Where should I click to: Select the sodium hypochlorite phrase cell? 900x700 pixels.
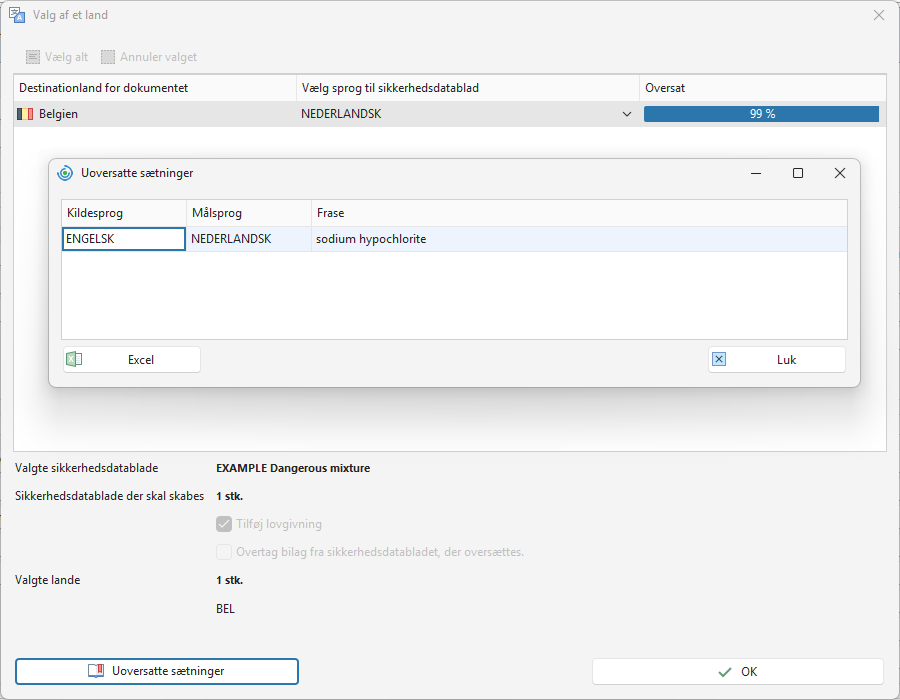pyautogui.click(x=579, y=239)
